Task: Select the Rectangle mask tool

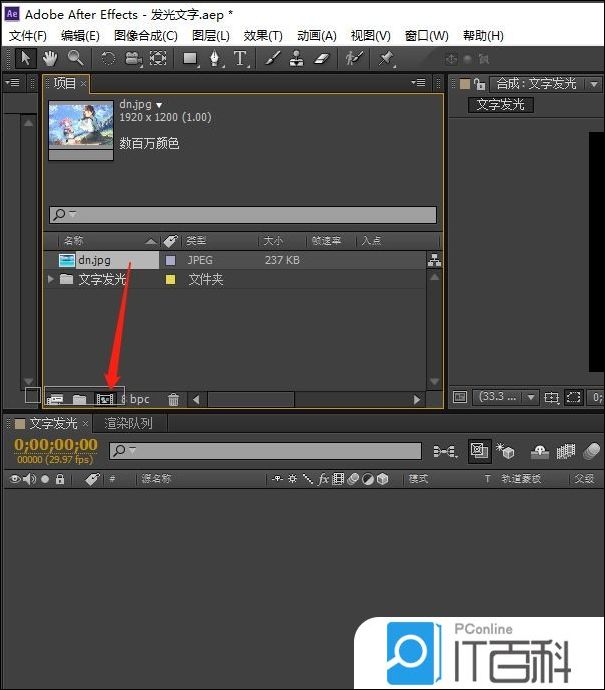Action: [x=191, y=58]
